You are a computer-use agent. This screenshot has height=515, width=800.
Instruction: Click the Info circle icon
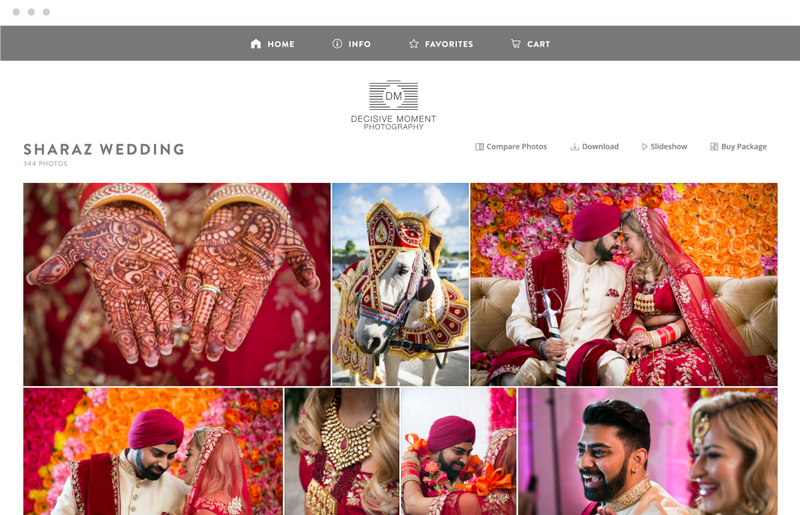337,44
